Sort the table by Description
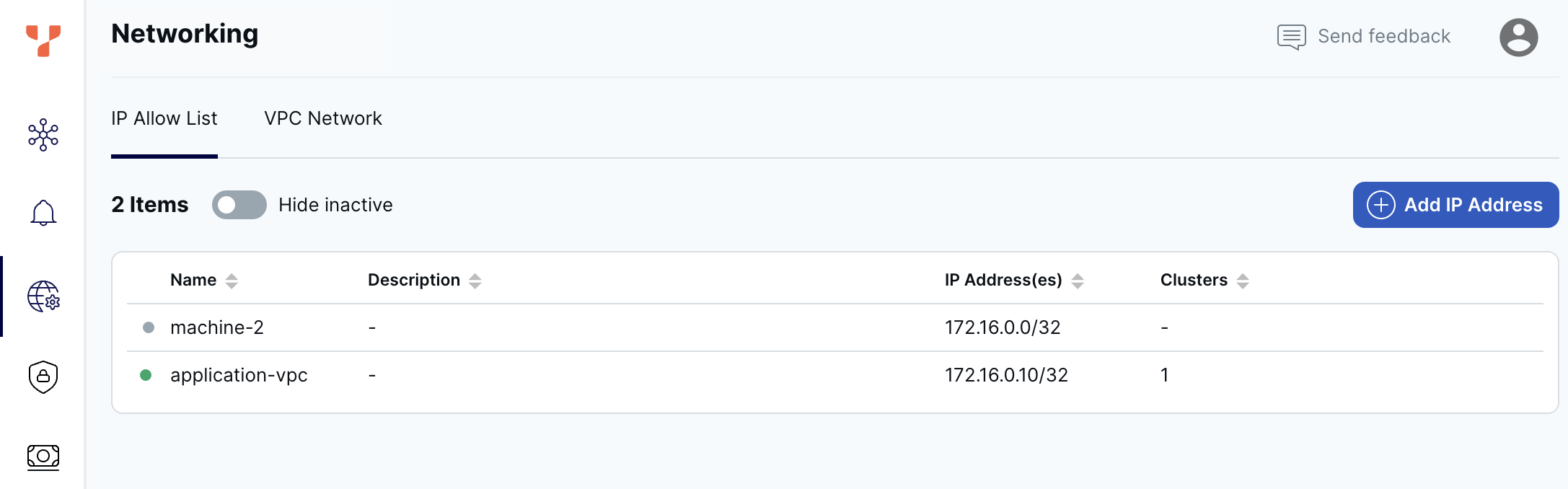1568x489 pixels. 475,280
